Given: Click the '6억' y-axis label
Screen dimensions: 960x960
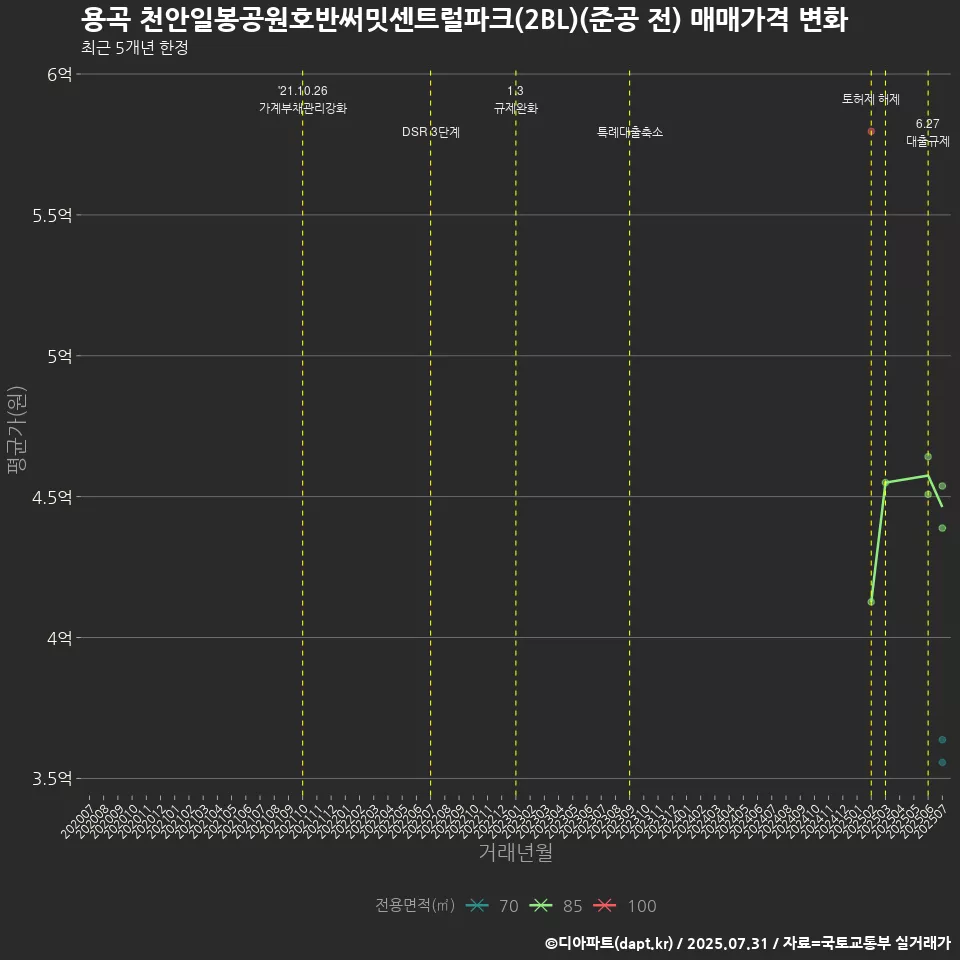Looking at the screenshot, I should pyautogui.click(x=59, y=74).
